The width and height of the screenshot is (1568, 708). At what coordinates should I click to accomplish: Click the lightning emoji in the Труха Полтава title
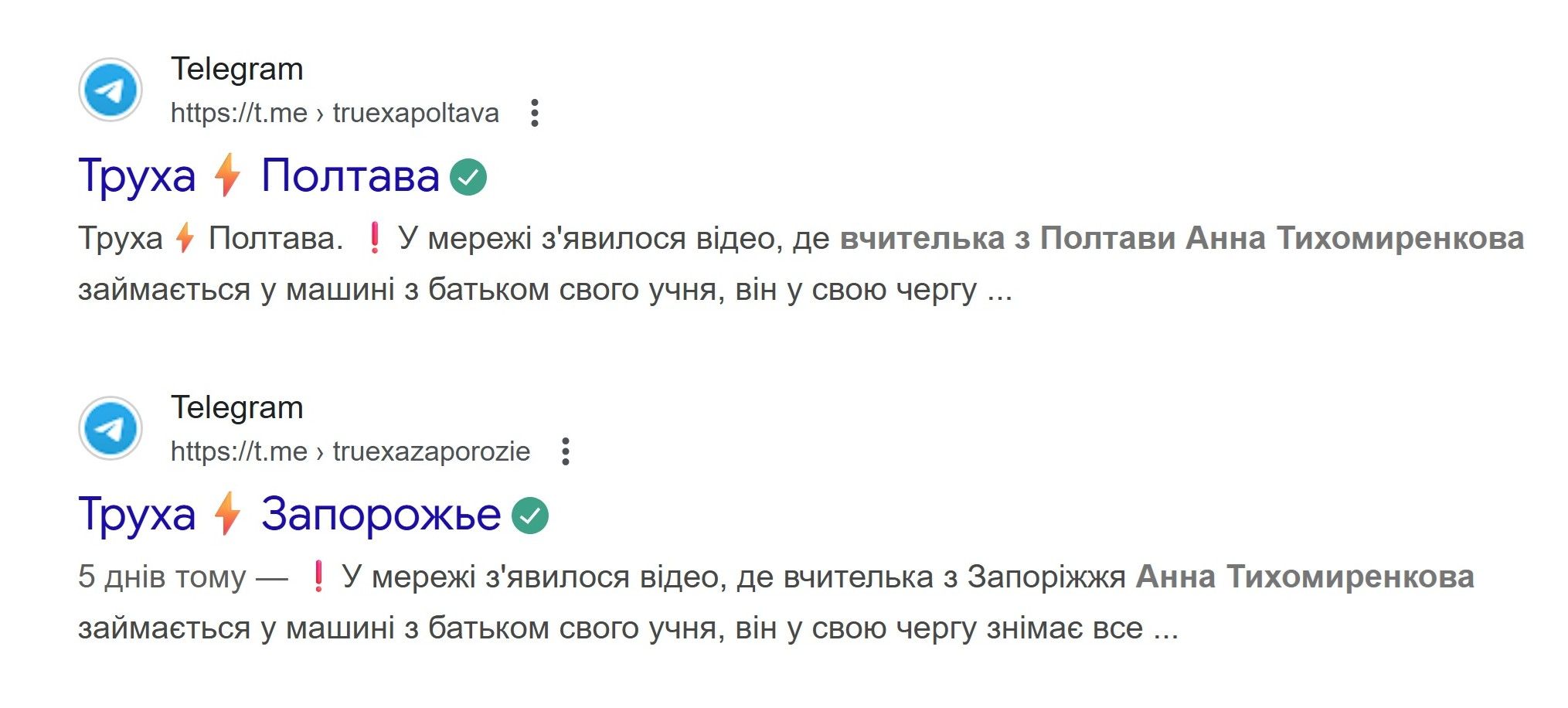(x=227, y=175)
